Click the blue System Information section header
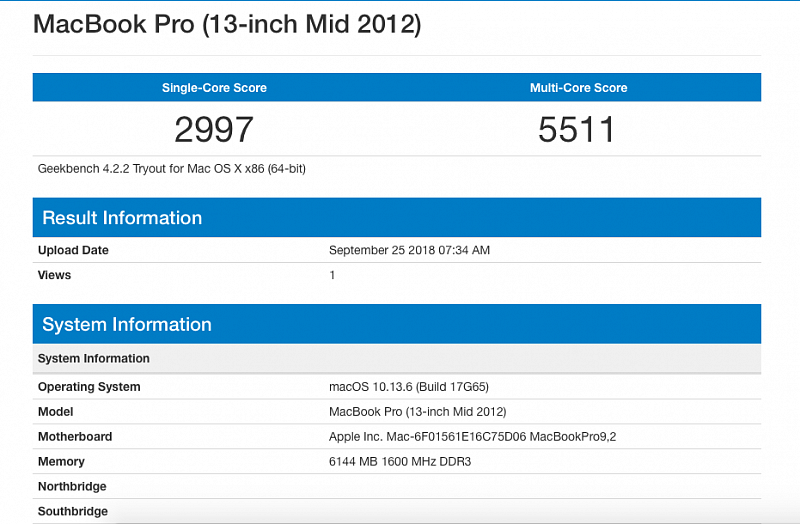Image resolution: width=800 pixels, height=524 pixels. [127, 324]
